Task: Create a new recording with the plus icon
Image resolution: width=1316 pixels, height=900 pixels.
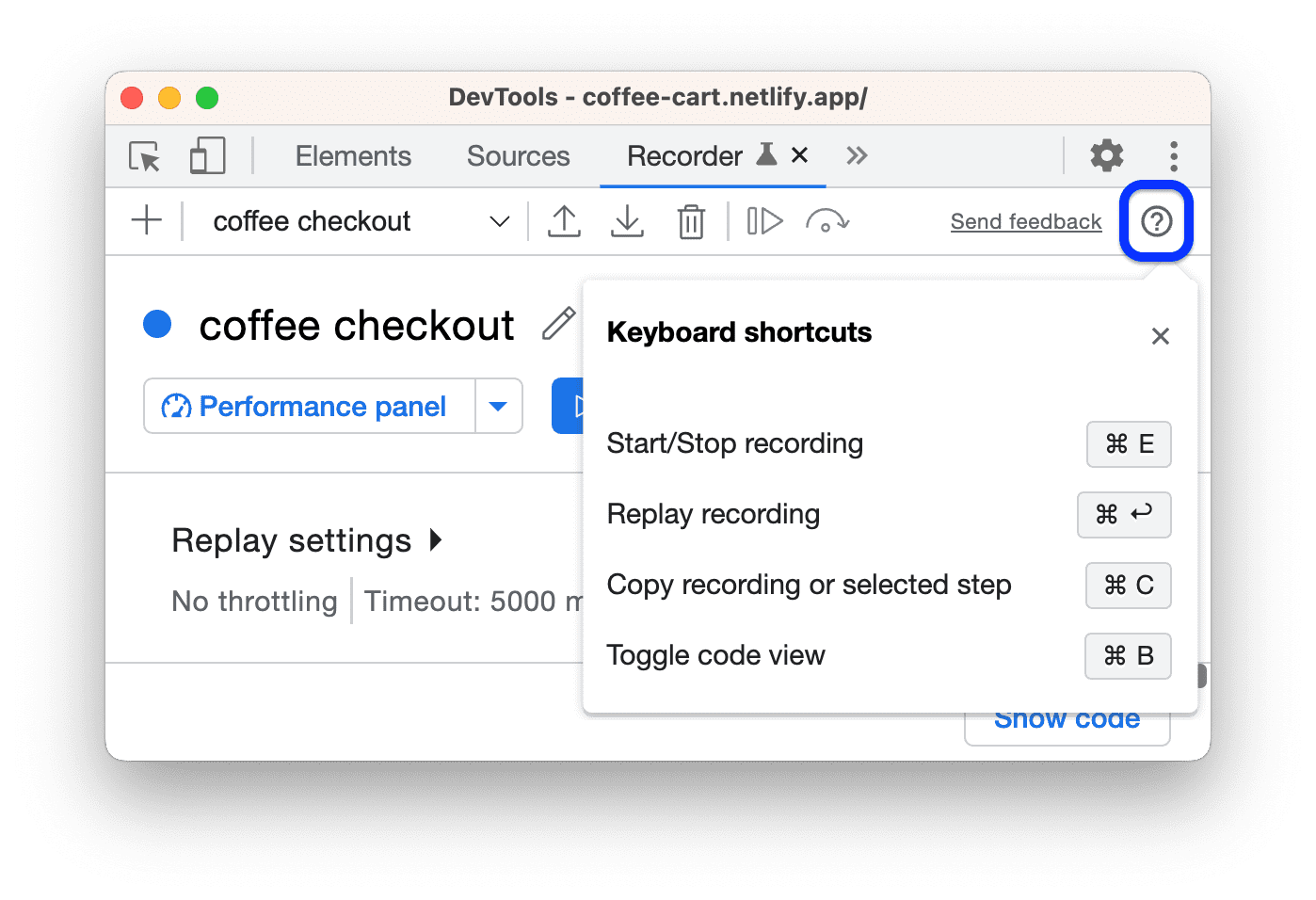Action: (x=146, y=220)
